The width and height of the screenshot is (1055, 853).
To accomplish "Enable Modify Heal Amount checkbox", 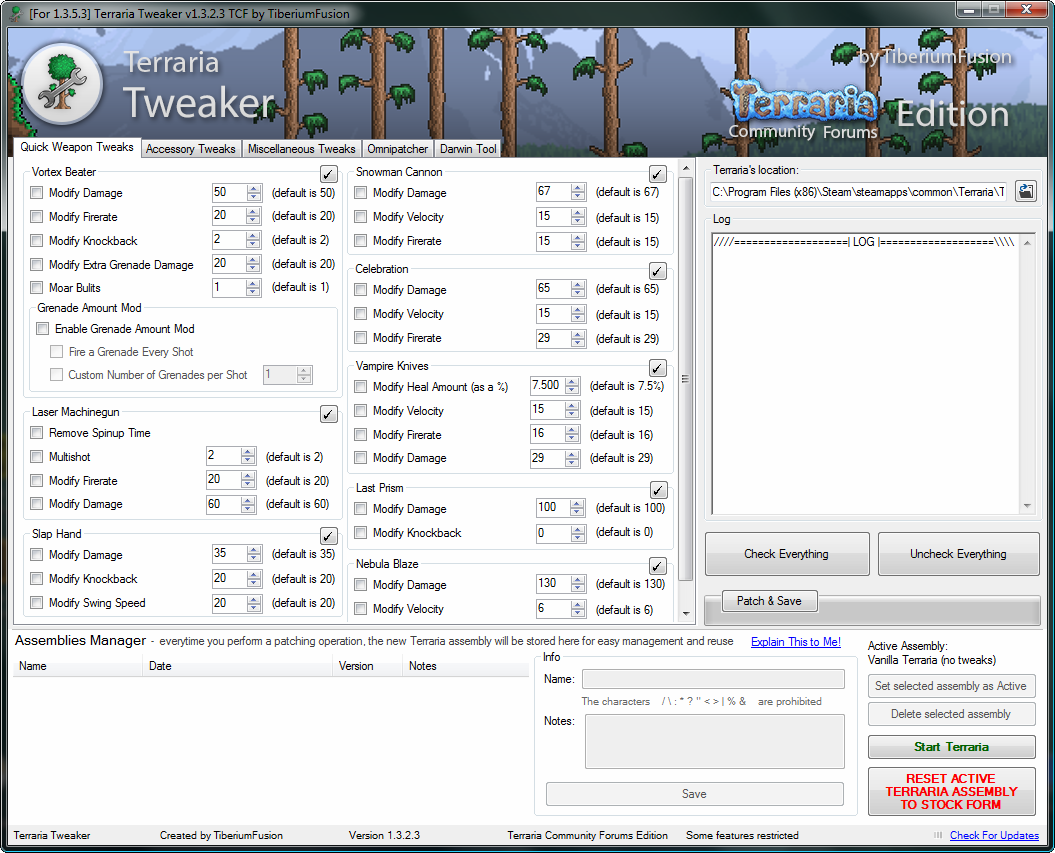I will coord(361,387).
